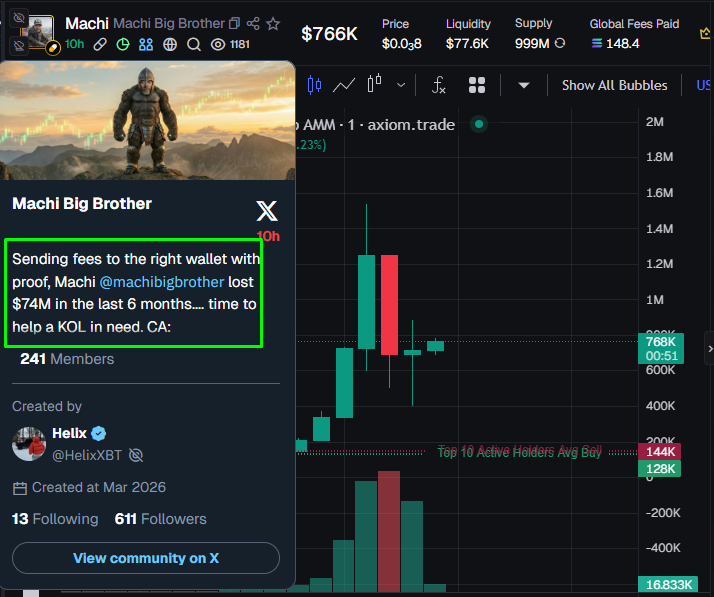Viewport: 714px width, 597px height.
Task: Click the $766K market cap value
Action: tap(329, 34)
